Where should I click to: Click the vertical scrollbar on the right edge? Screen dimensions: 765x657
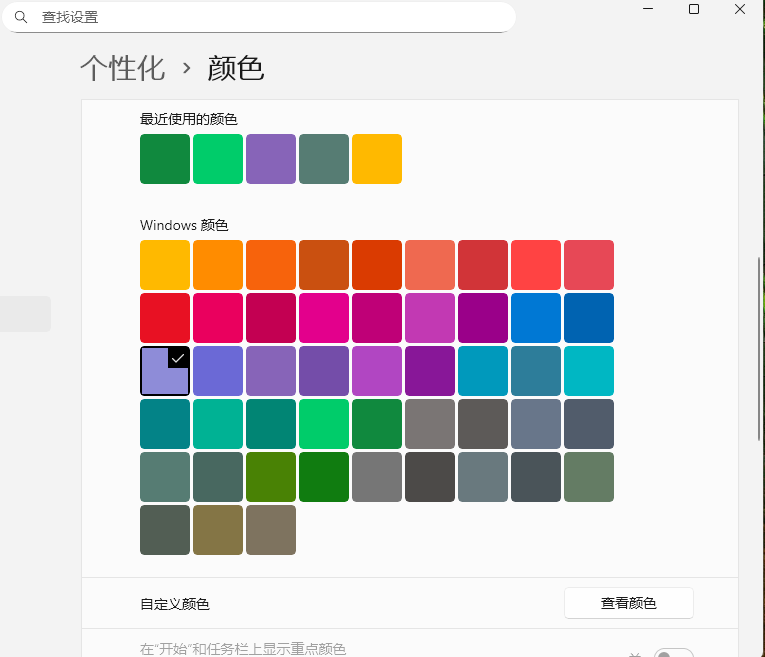coord(761,350)
